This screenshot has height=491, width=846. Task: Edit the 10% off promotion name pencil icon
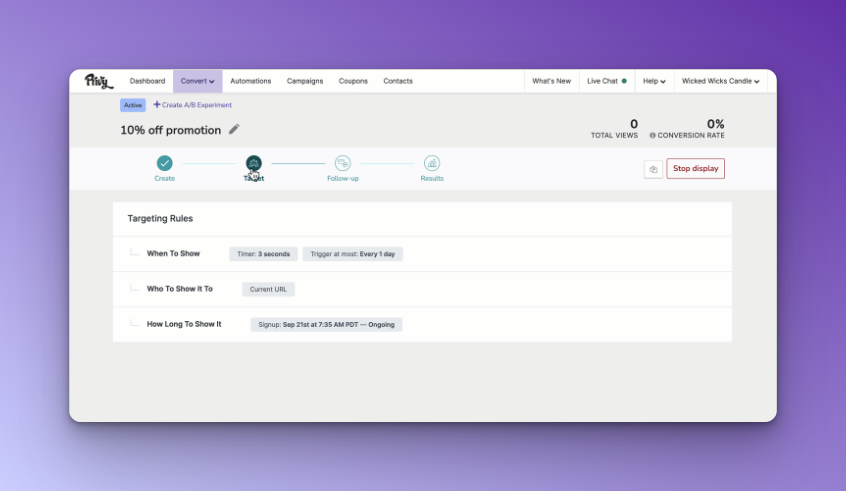(234, 129)
